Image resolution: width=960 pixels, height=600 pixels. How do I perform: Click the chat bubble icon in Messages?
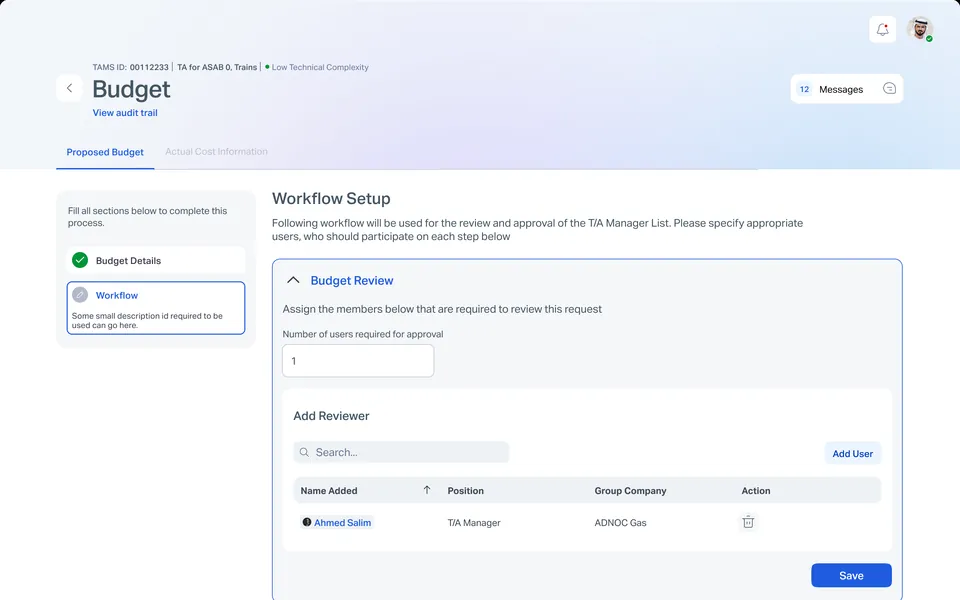889,89
